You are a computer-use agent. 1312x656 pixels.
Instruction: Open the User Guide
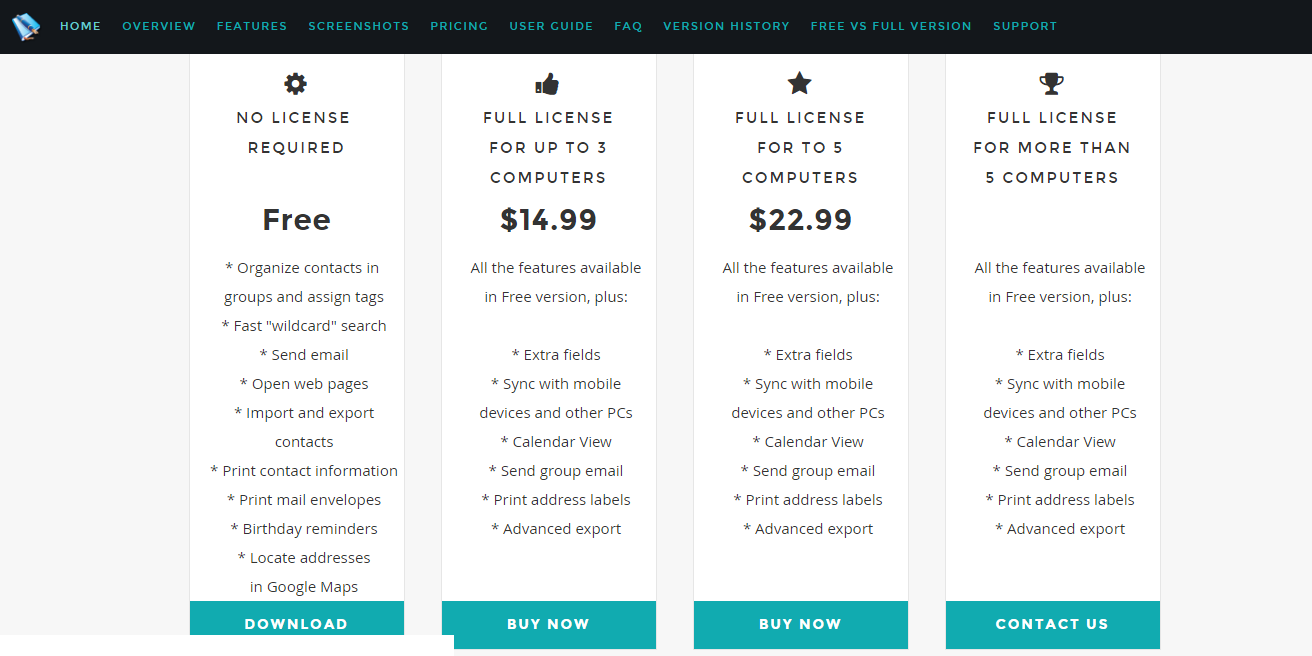[551, 26]
